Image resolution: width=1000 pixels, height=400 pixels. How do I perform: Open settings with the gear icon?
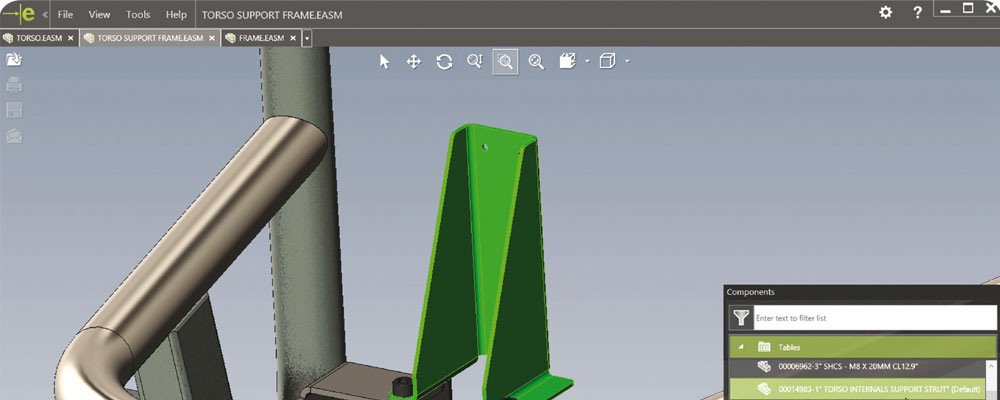point(885,13)
